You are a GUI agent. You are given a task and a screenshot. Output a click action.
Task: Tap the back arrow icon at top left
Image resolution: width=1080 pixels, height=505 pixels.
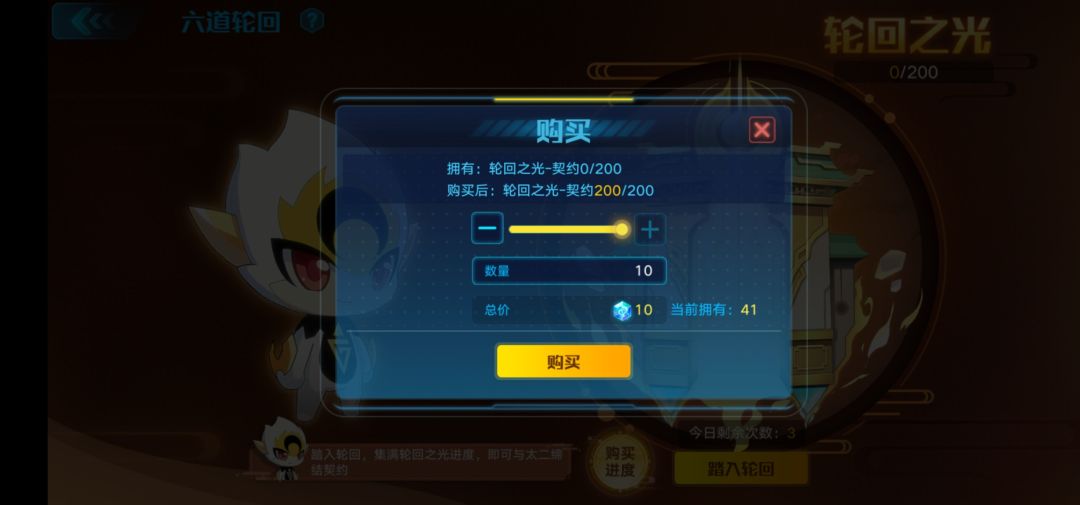point(92,21)
